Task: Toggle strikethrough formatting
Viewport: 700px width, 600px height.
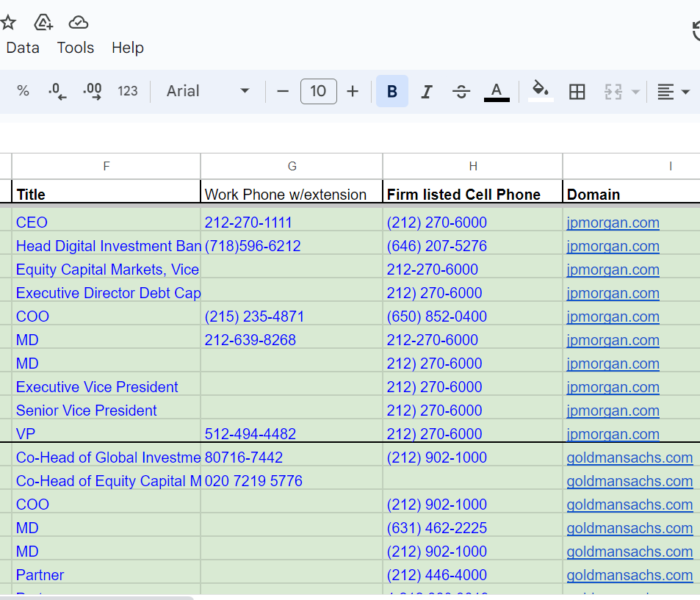Action: (x=461, y=92)
